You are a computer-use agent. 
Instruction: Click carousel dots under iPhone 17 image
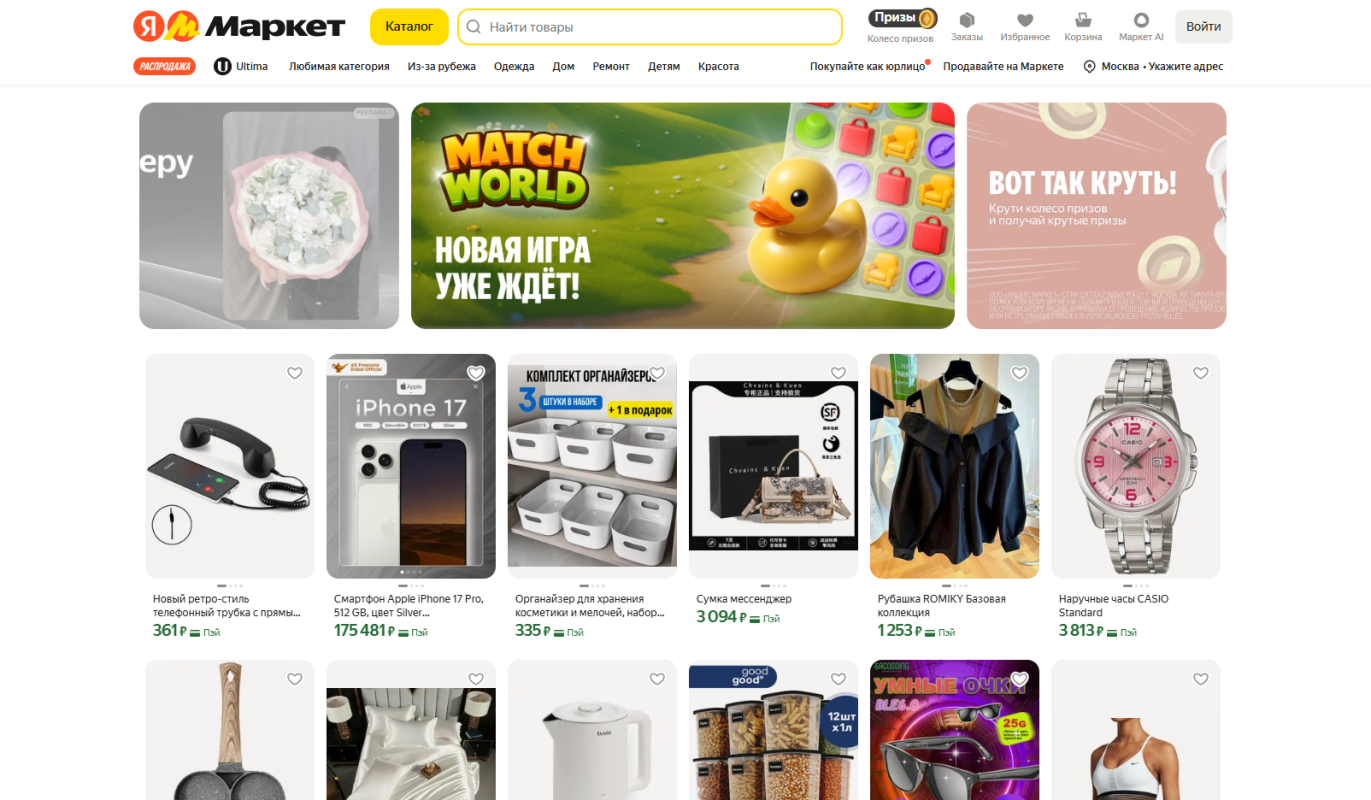click(411, 585)
